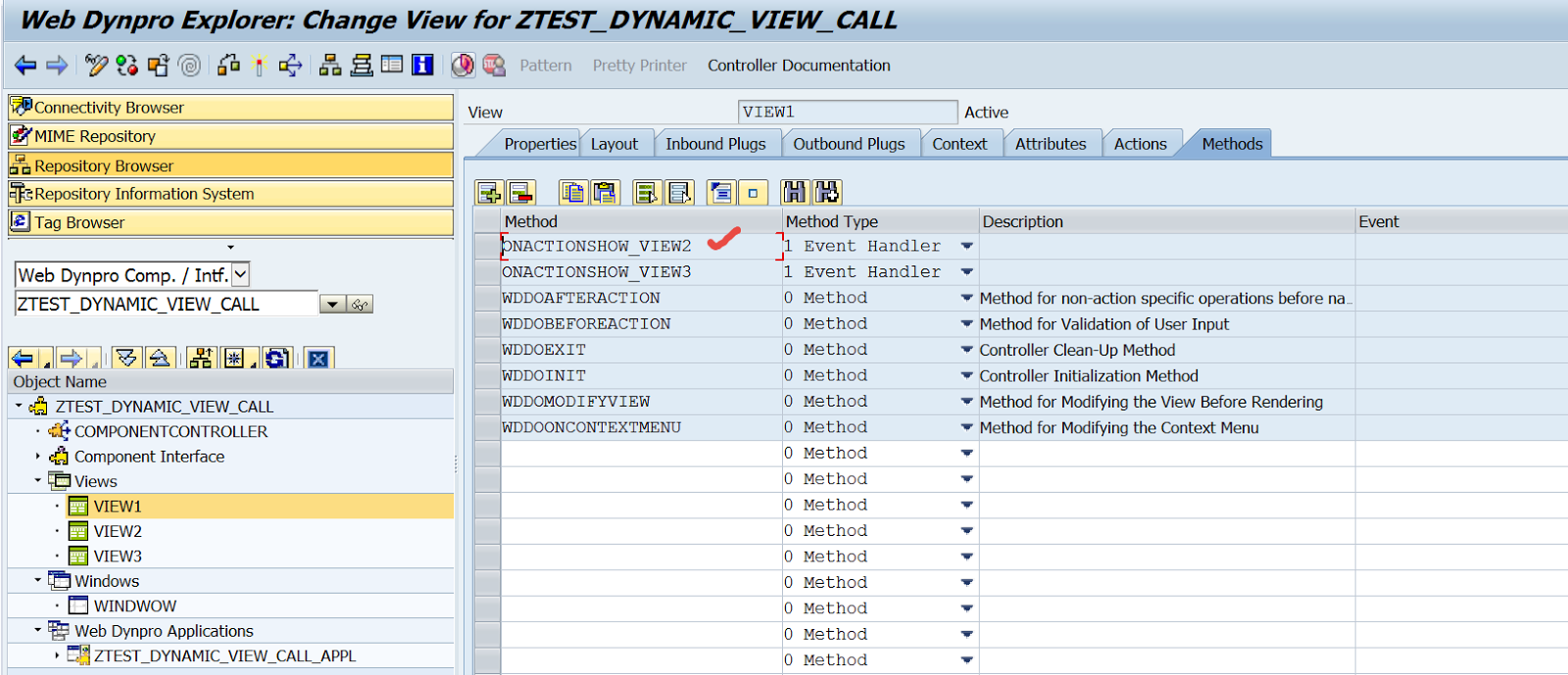The width and height of the screenshot is (1568, 675).
Task: Open the Layout tab
Action: click(613, 144)
